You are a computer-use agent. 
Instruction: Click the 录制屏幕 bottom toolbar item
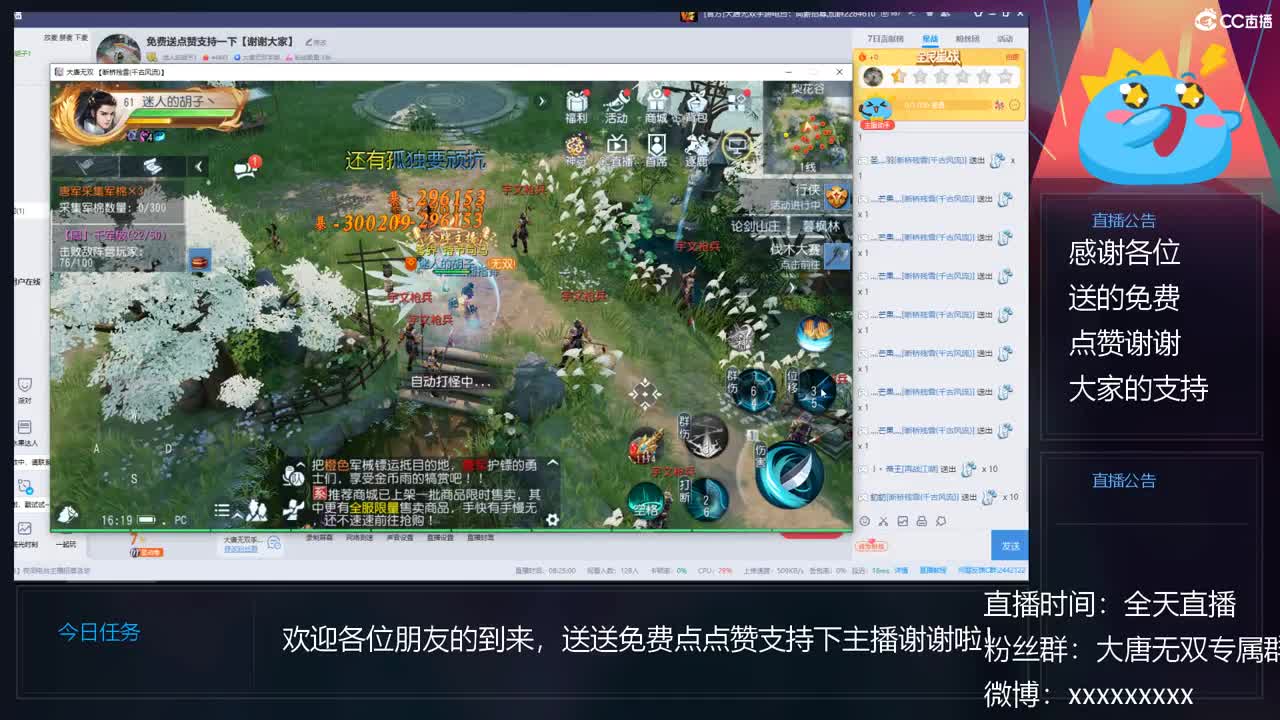click(318, 538)
